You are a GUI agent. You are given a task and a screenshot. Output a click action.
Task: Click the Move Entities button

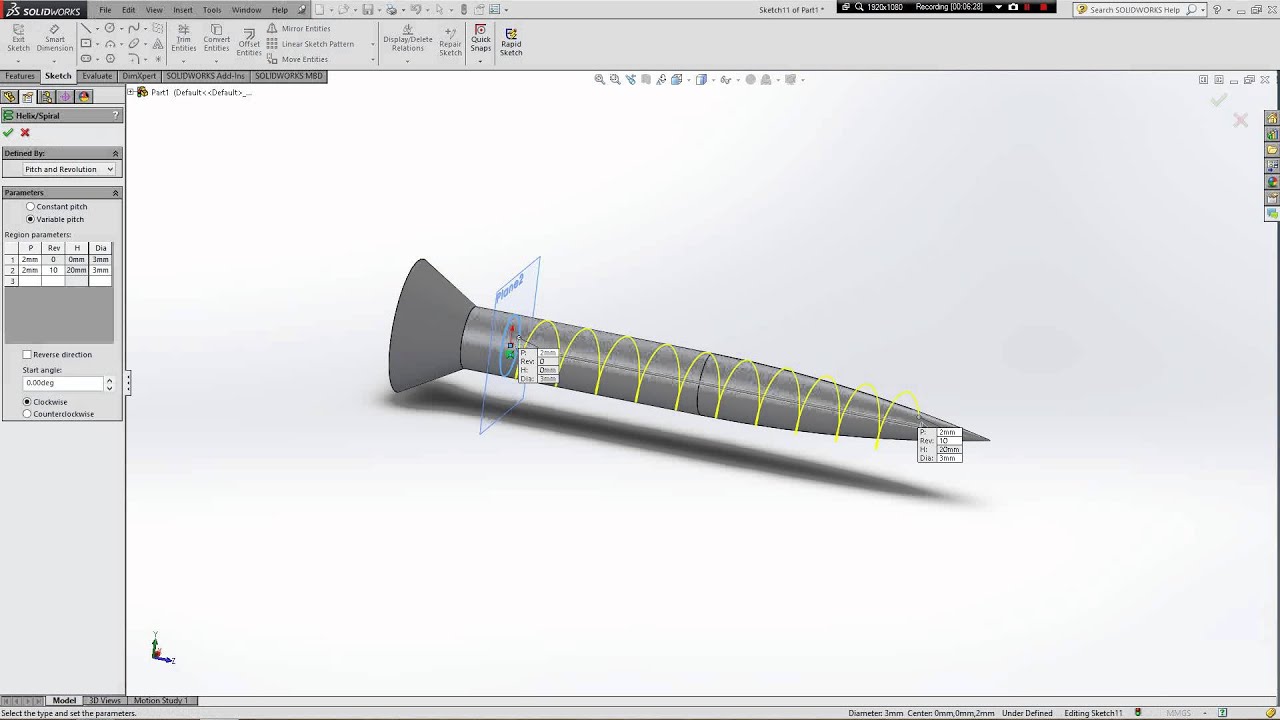click(297, 59)
